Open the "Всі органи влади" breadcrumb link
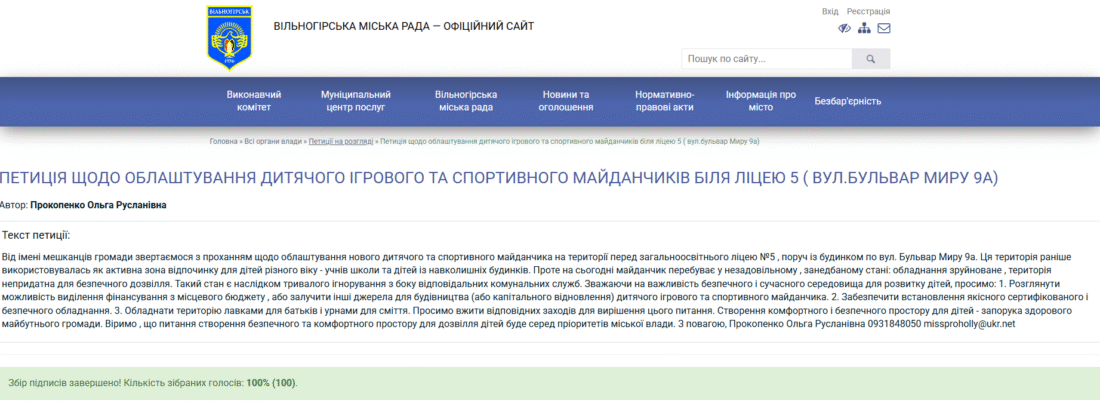 (x=274, y=141)
